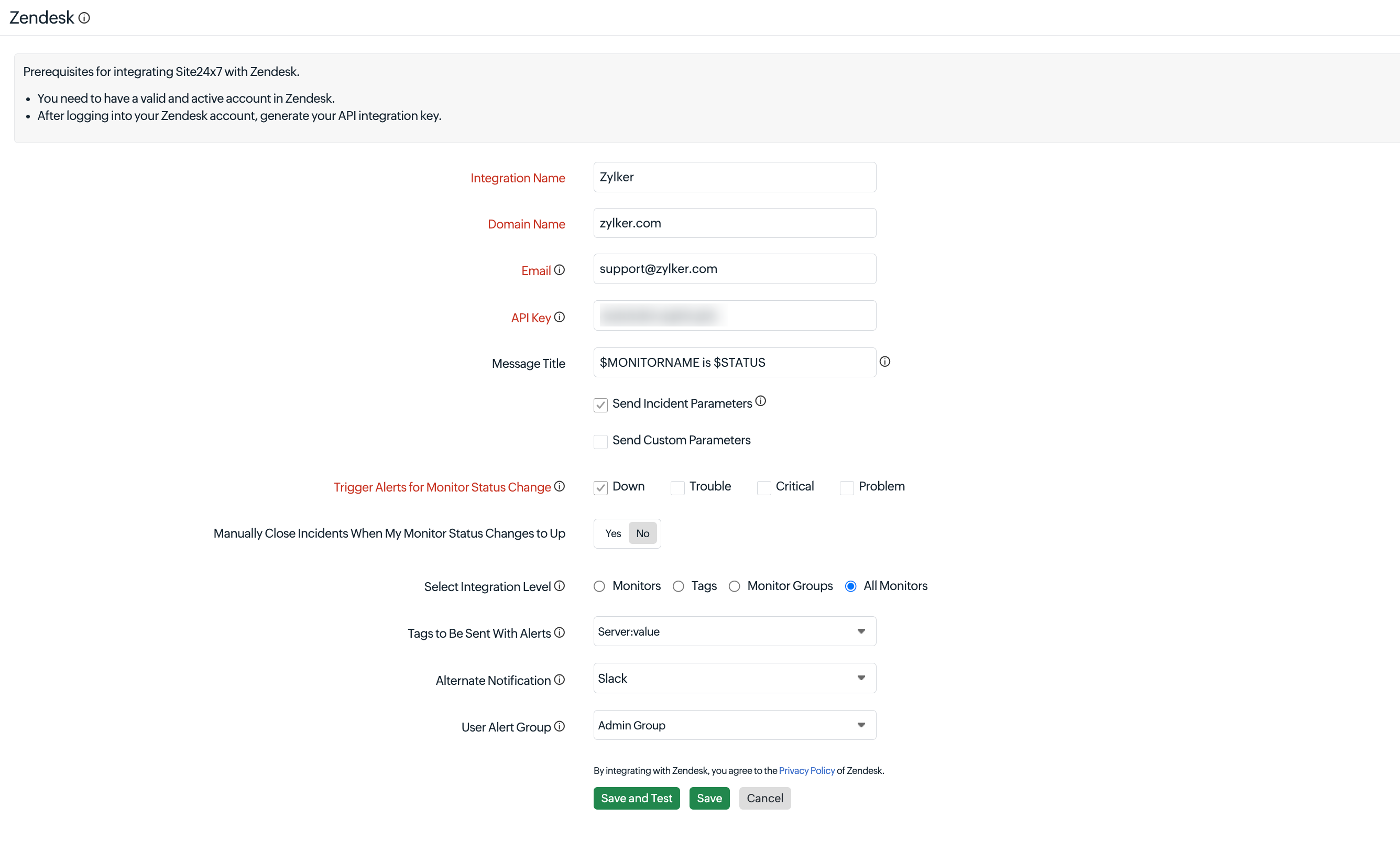Viewport: 1400px width, 851px height.
Task: Select Yes for manually closing incidents
Action: point(612,533)
